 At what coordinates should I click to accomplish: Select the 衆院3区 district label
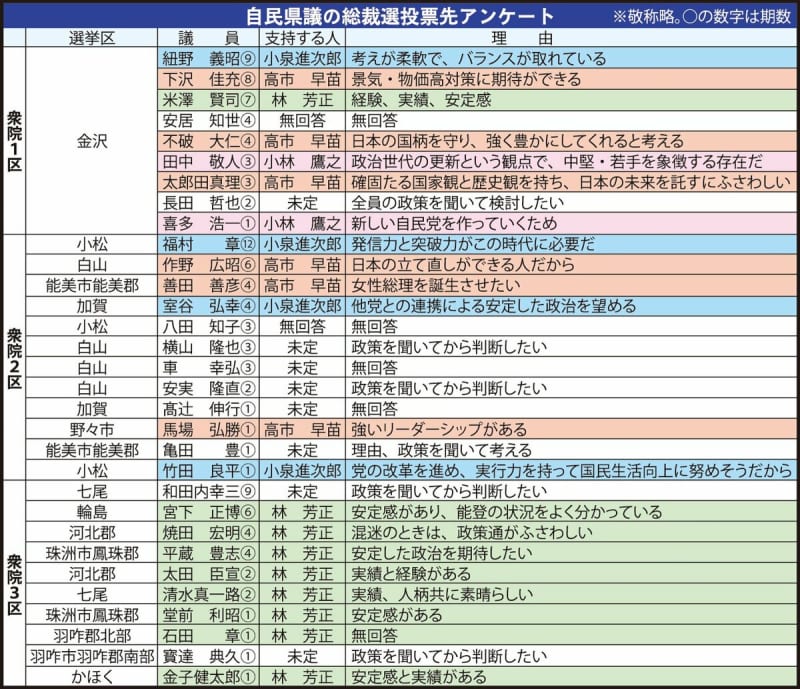coord(13,583)
